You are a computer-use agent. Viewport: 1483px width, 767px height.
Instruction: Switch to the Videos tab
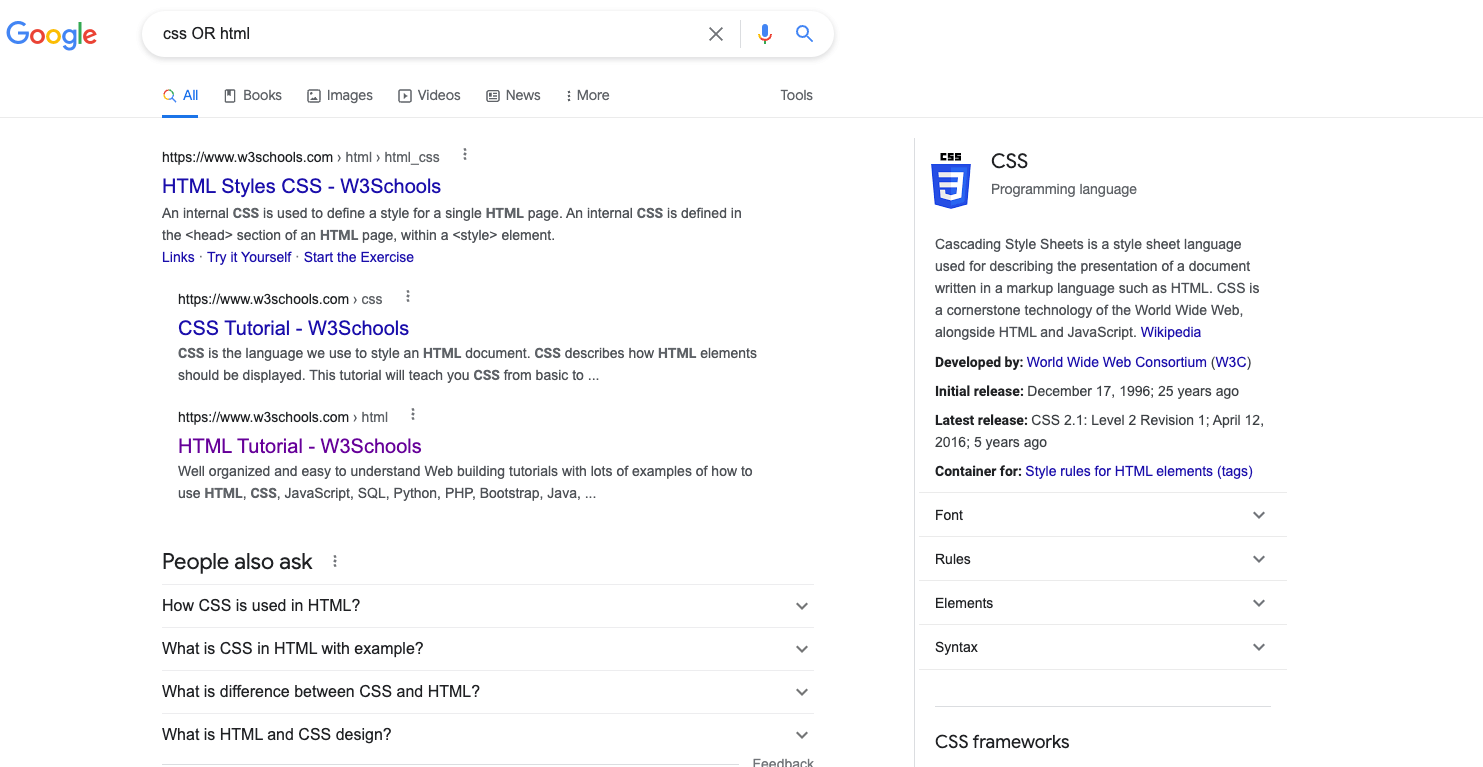[430, 96]
